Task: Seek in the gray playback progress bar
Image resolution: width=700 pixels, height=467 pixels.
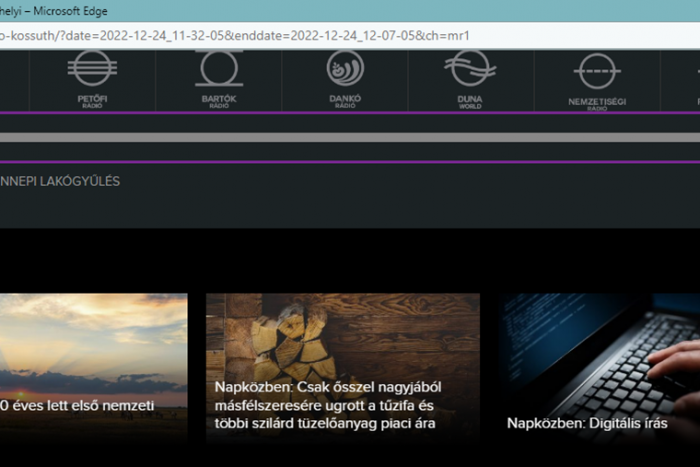Action: (350, 137)
